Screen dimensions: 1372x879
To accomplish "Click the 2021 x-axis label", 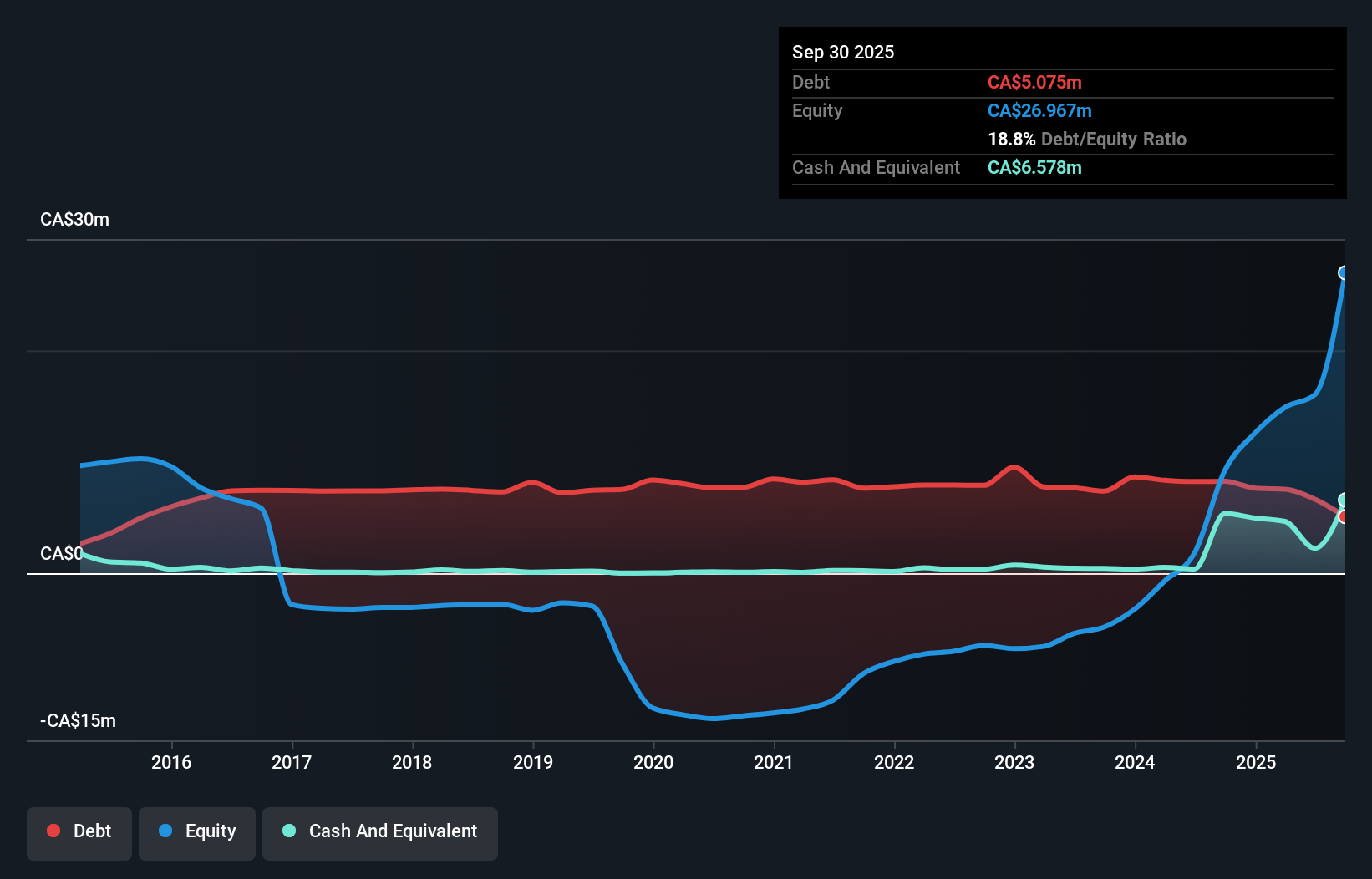I will click(774, 762).
